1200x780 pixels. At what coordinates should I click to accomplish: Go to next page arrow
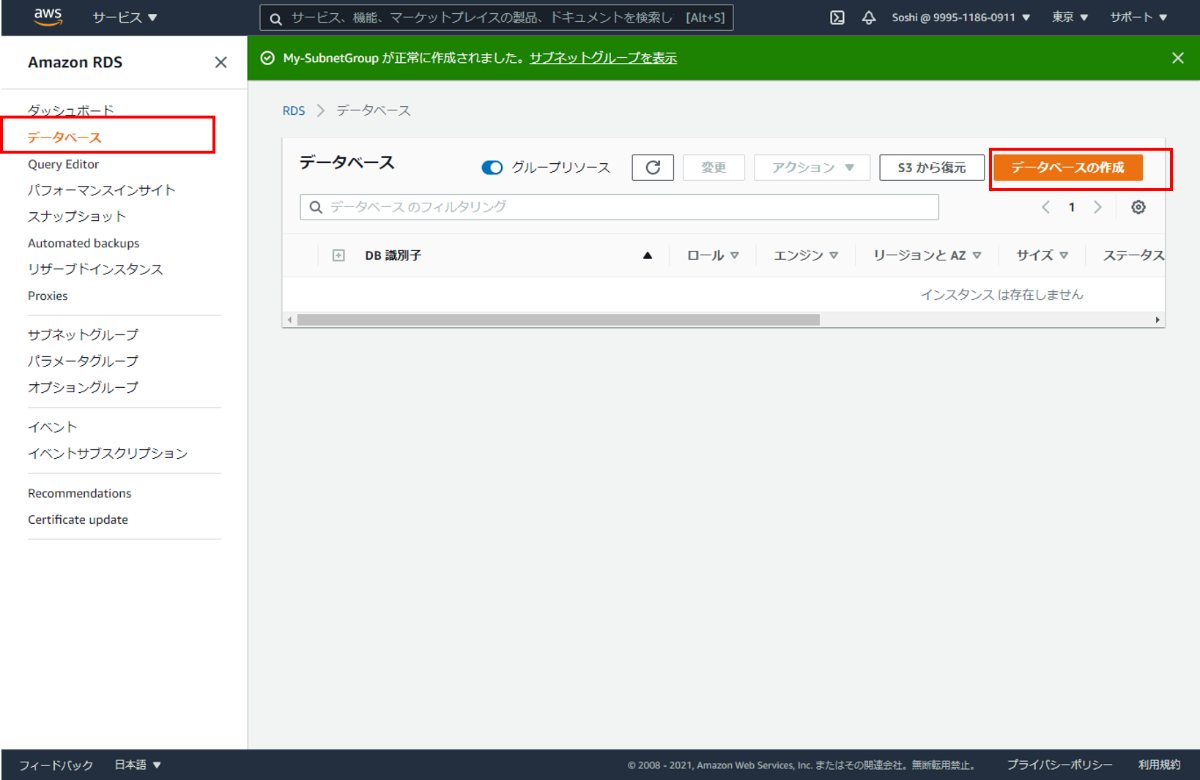(x=1097, y=208)
